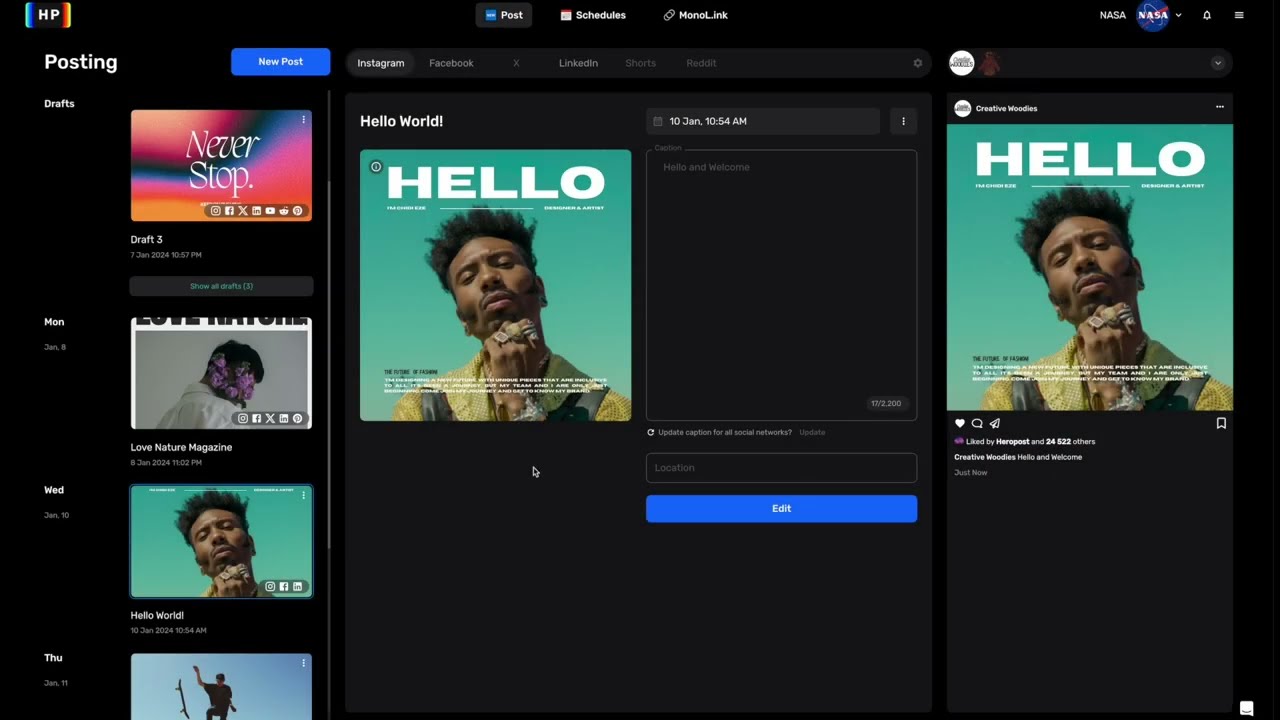Click X icon on Love Nature Magazine thumbnail
Image resolution: width=1280 pixels, height=720 pixels.
pos(270,418)
